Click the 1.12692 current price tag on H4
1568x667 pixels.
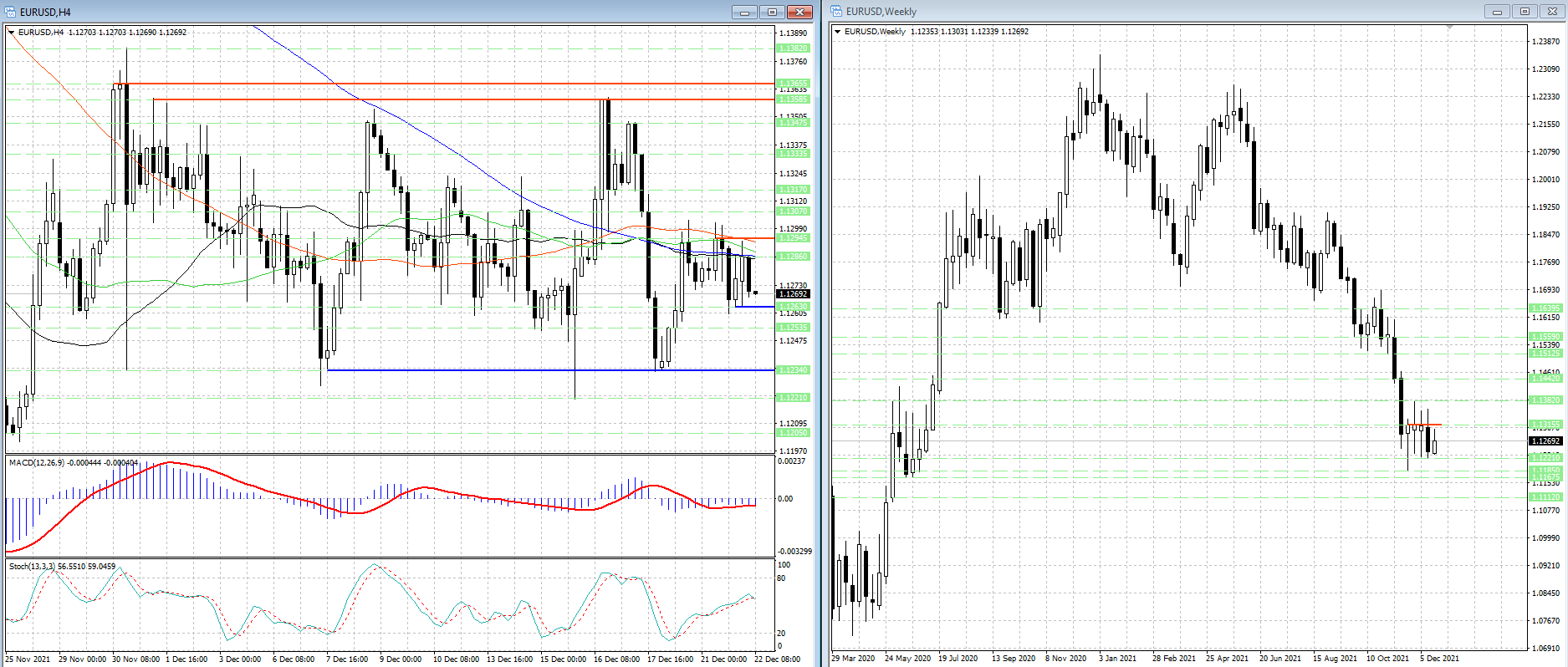pyautogui.click(x=793, y=294)
